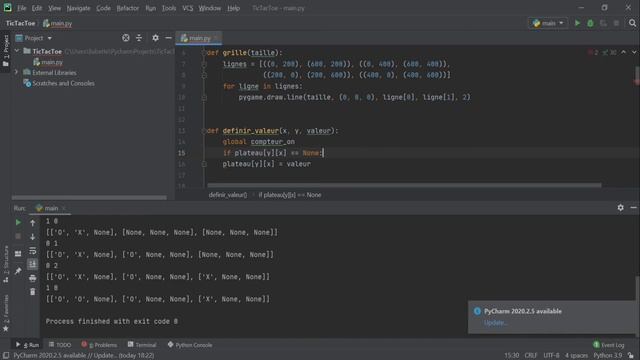
Task: Fold the grille function definition
Action: pos(204,53)
